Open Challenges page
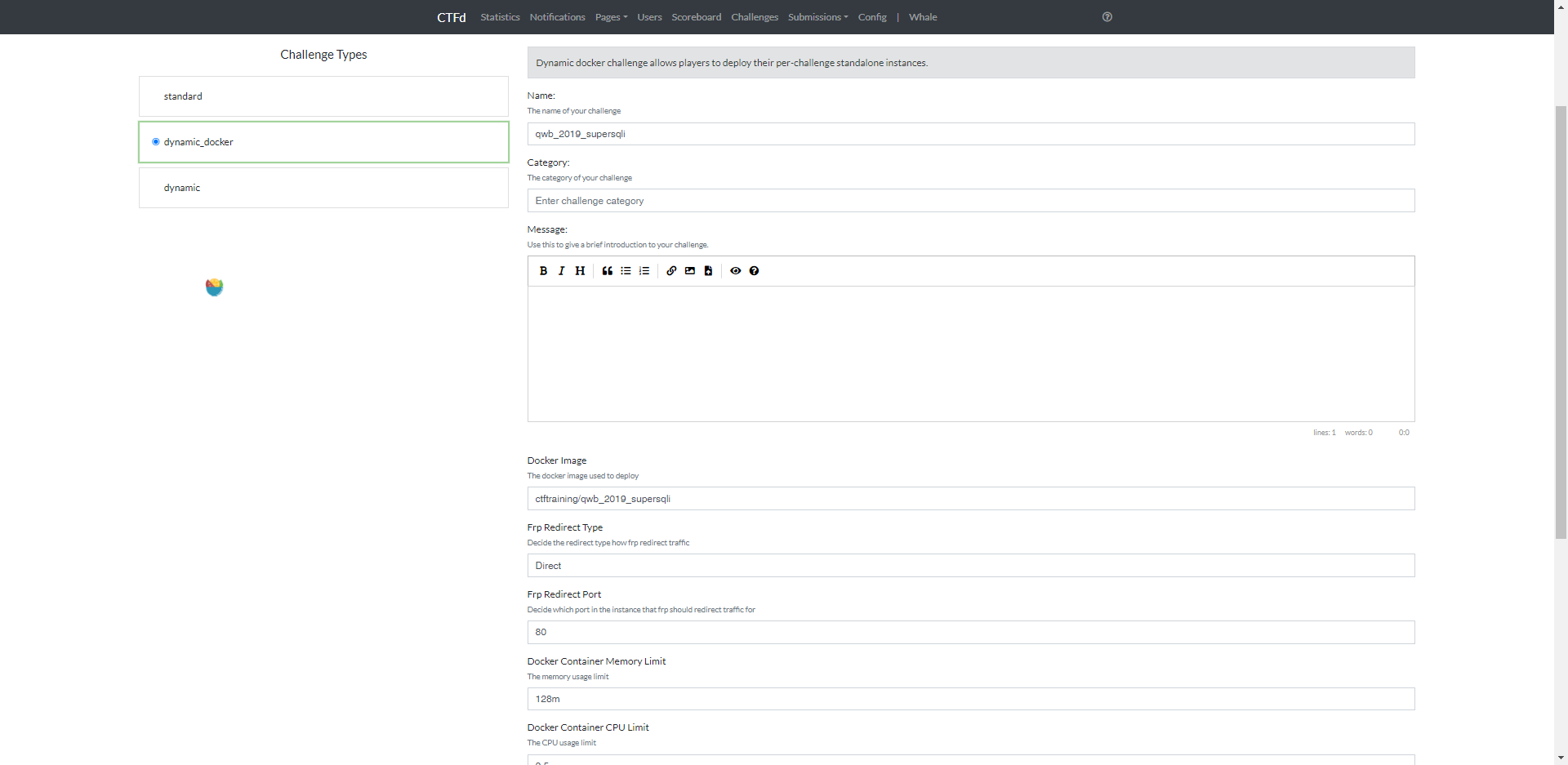The height and width of the screenshot is (765, 1568). coord(755,17)
